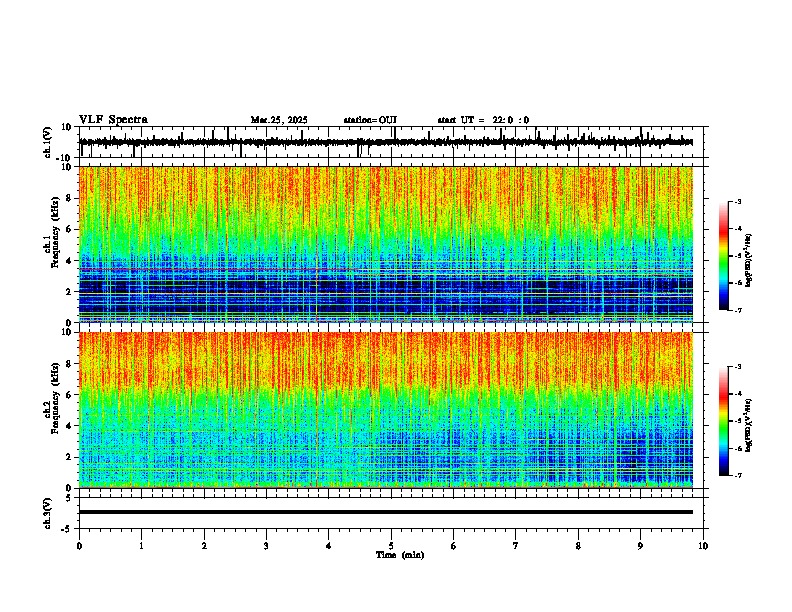792x612 pixels.
Task: Click inside the ch.2 spectrogram panel
Action: point(386,410)
